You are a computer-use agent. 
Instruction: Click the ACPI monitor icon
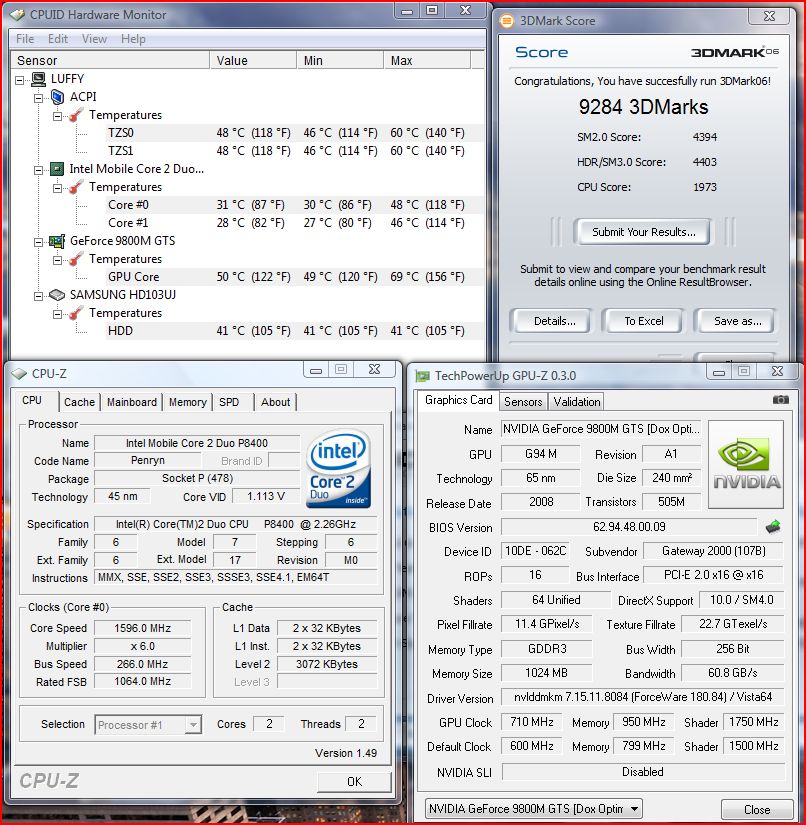(57, 97)
